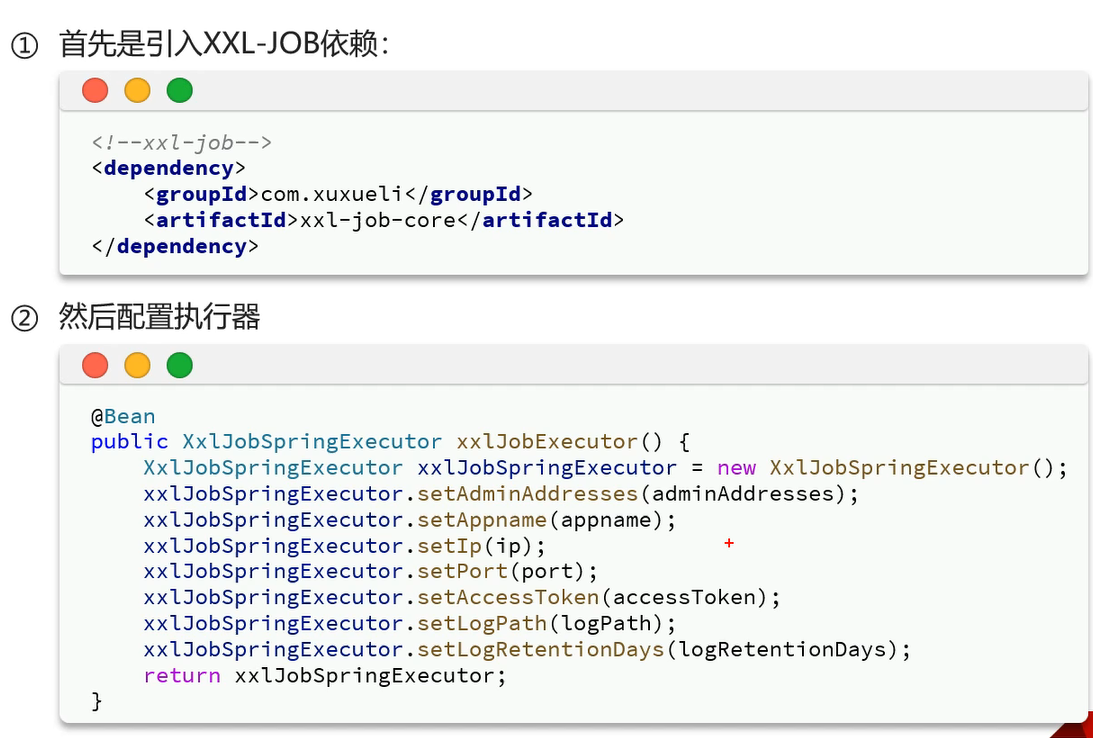Click the 'xxlJobExecutor()' method name
Viewport: 1093px width, 738px height.
click(x=559, y=442)
